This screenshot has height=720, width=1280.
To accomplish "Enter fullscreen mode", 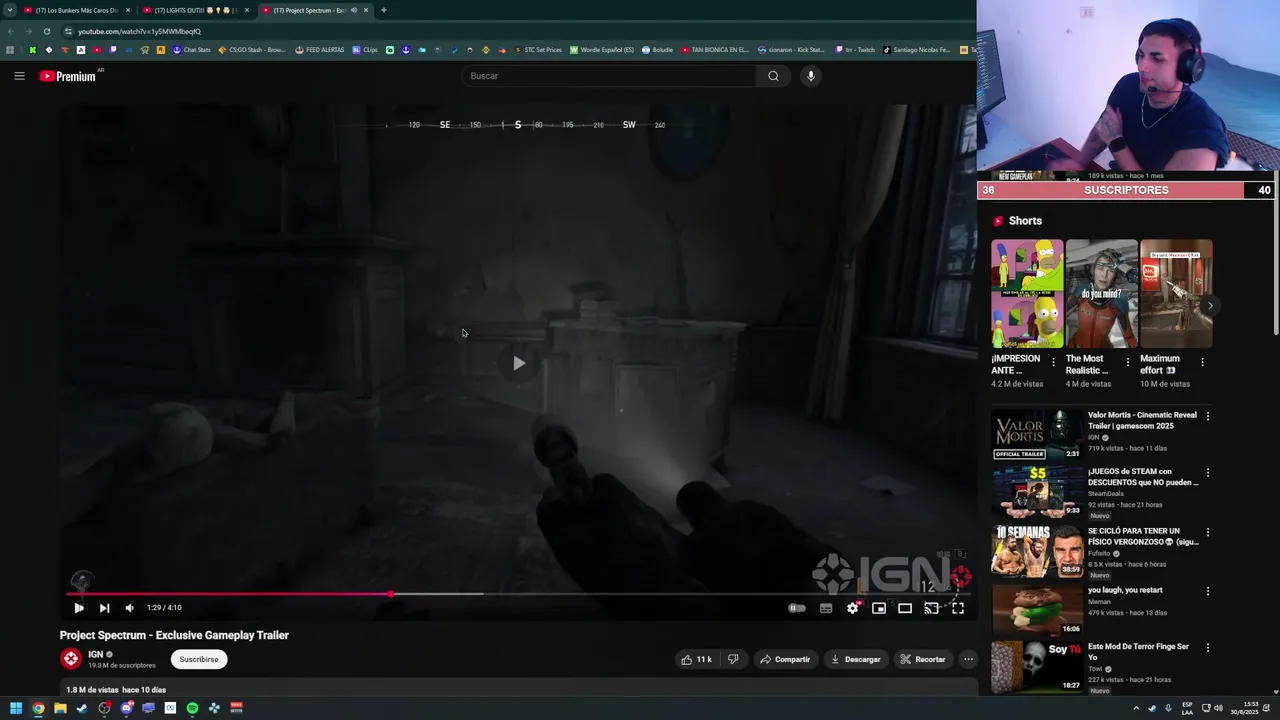I will point(958,608).
